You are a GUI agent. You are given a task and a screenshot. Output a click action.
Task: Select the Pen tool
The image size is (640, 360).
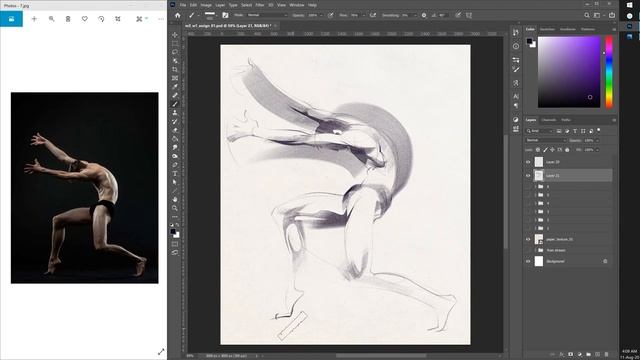pyautogui.click(x=175, y=165)
